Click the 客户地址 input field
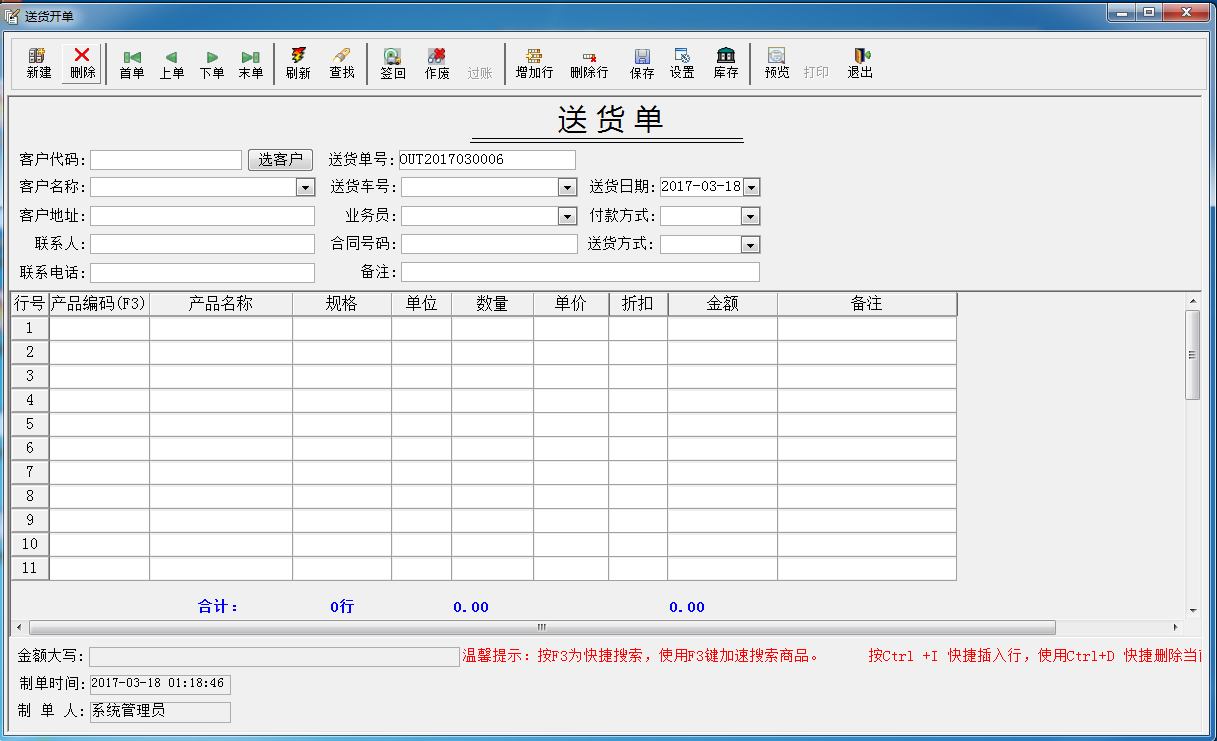The image size is (1217, 741). 202,216
